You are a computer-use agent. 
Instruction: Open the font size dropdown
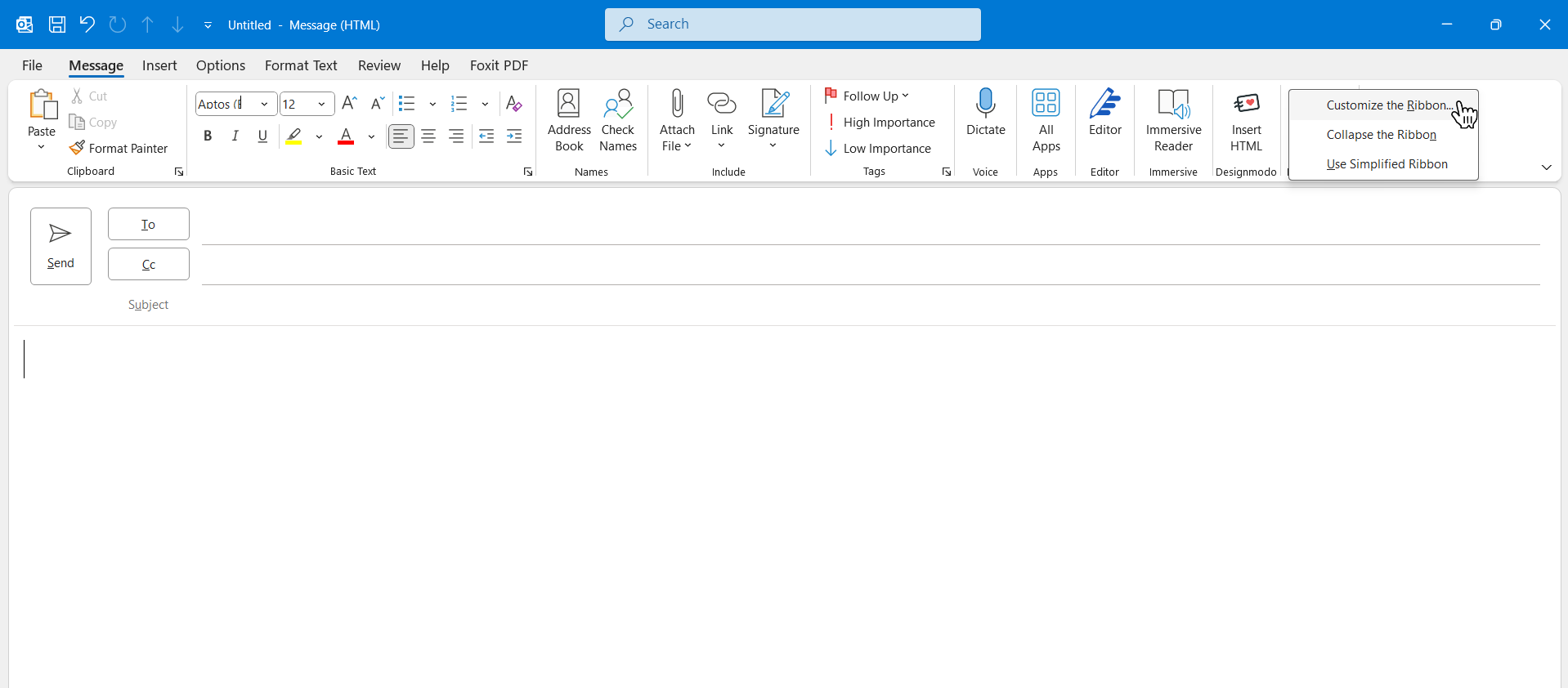(321, 105)
